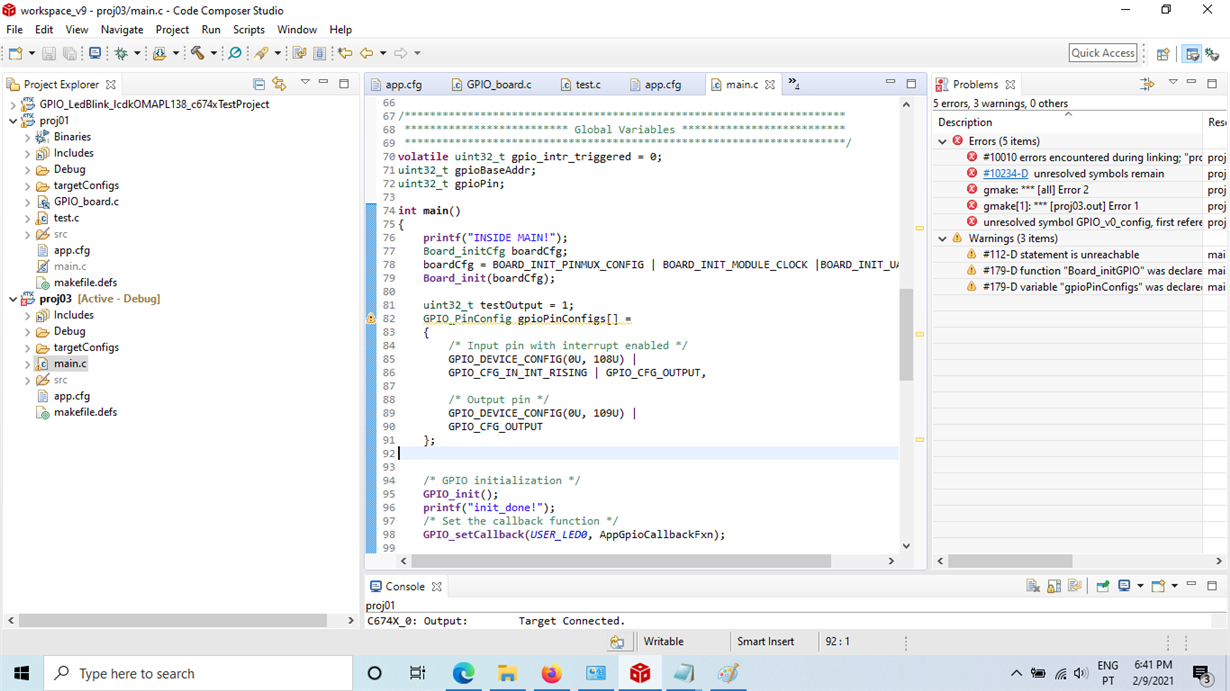Click the Pin Console icon

click(x=1102, y=586)
